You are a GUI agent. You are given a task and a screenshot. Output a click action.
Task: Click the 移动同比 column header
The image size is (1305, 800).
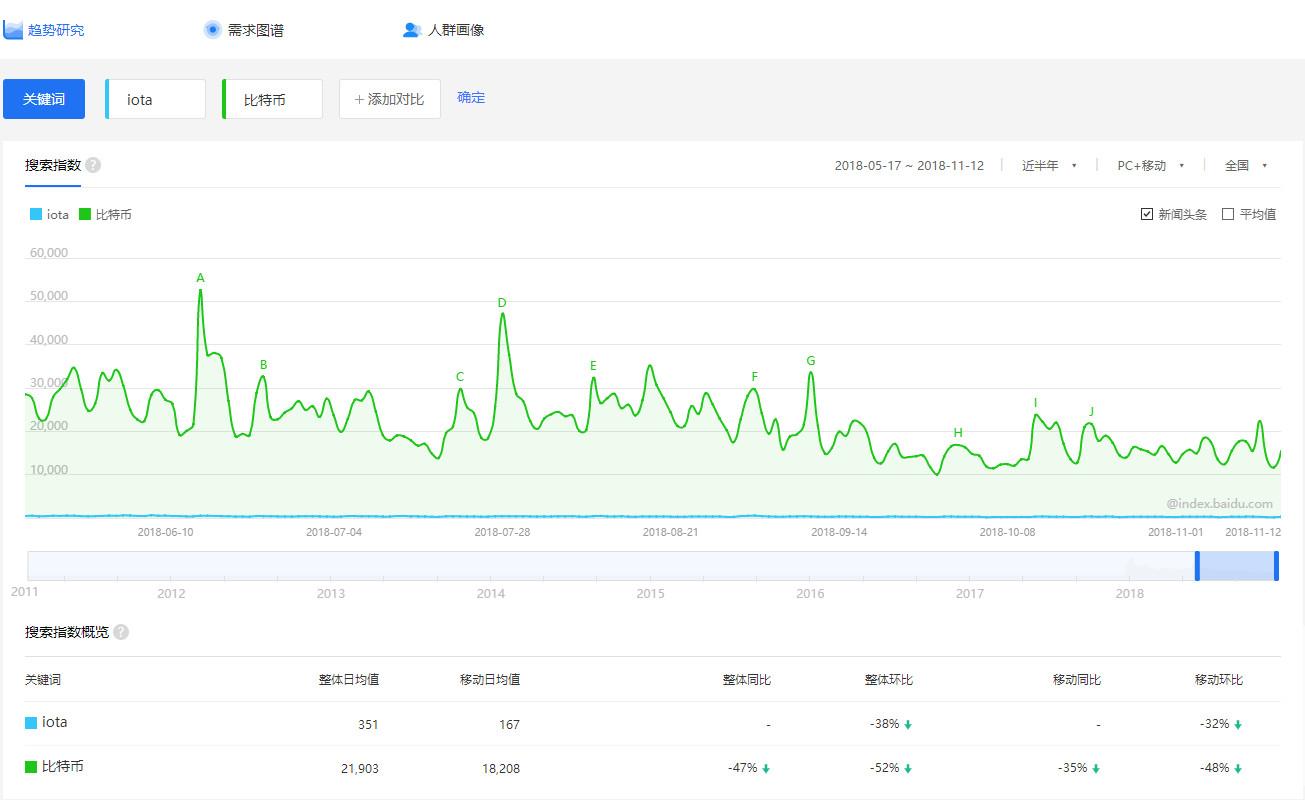coord(1077,680)
